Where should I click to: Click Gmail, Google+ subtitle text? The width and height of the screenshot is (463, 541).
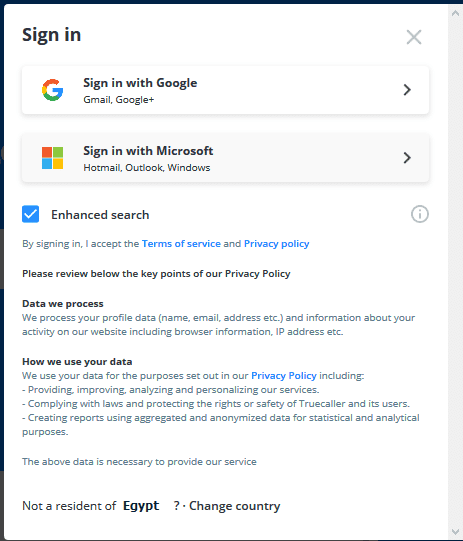point(119,100)
